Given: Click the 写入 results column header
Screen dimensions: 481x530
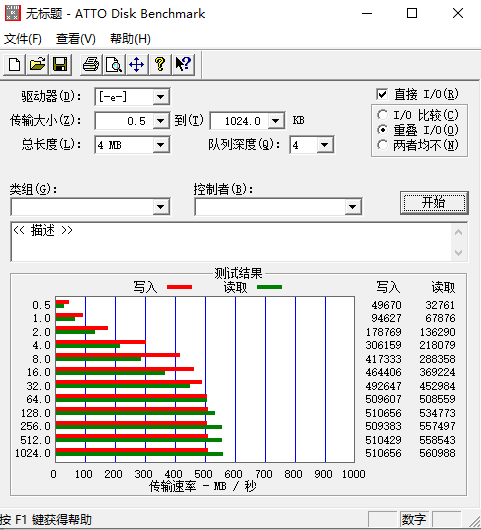Looking at the screenshot, I should (388, 287).
